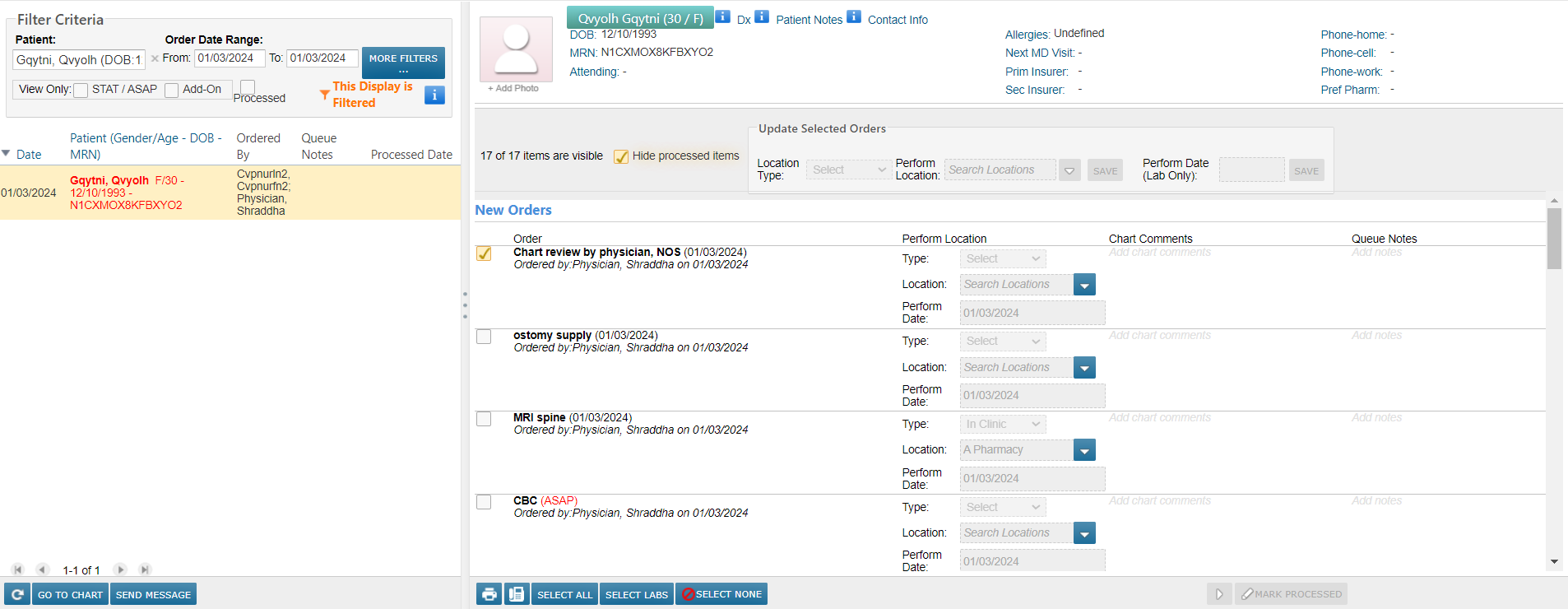Enable the STAT / ASAP checkbox
Screen dimensions: 1568x609
click(x=81, y=91)
